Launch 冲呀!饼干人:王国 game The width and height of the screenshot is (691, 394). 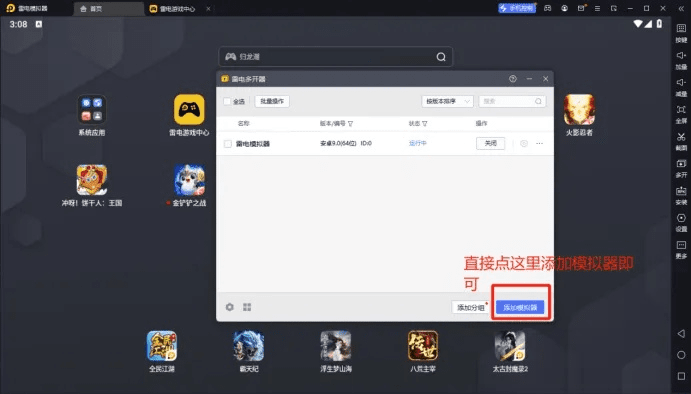click(92, 180)
